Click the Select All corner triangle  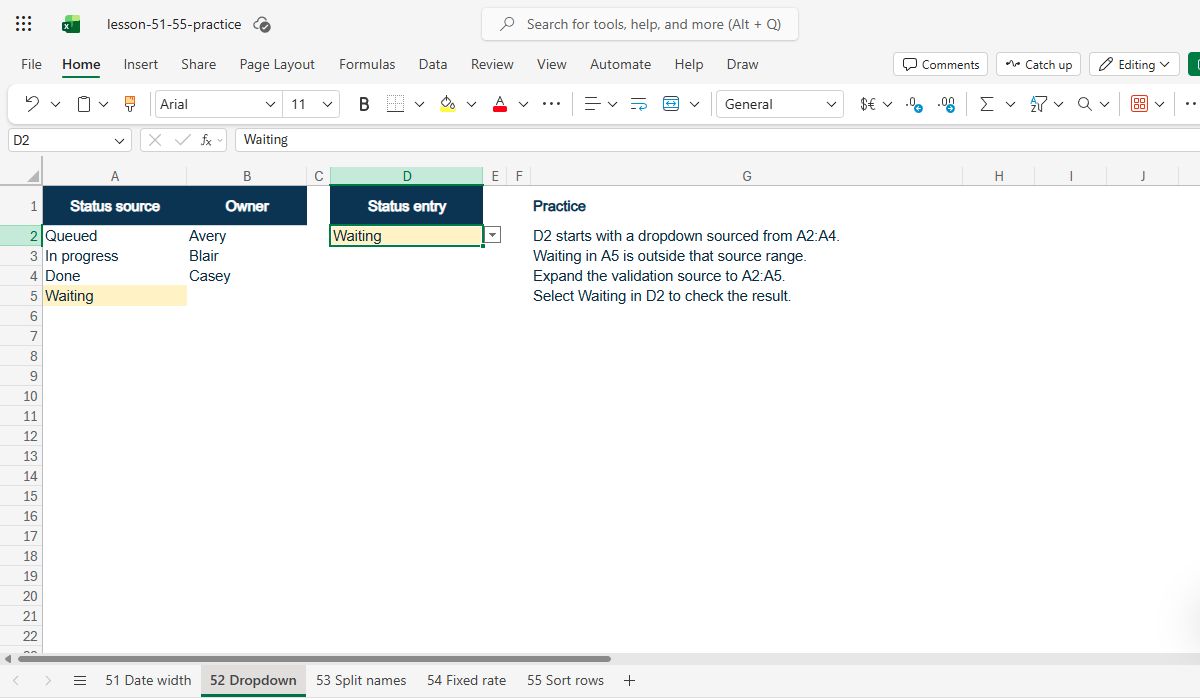point(34,177)
